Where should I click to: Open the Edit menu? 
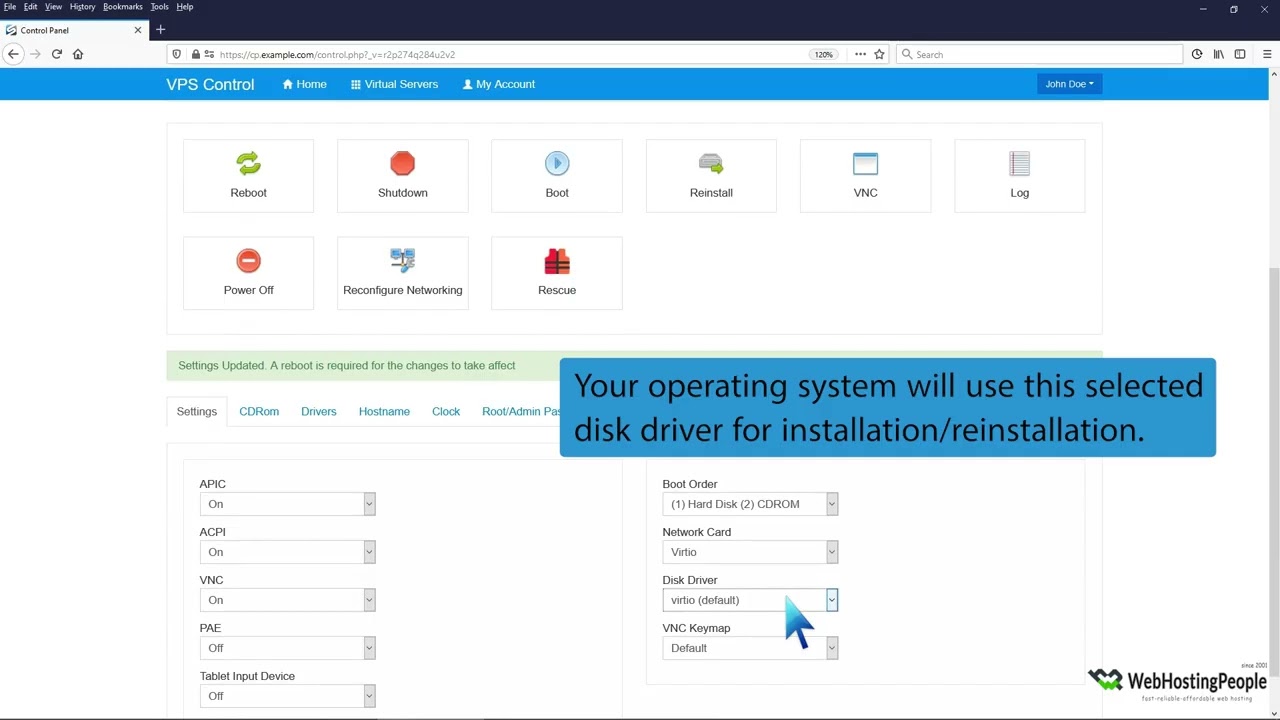[x=30, y=7]
